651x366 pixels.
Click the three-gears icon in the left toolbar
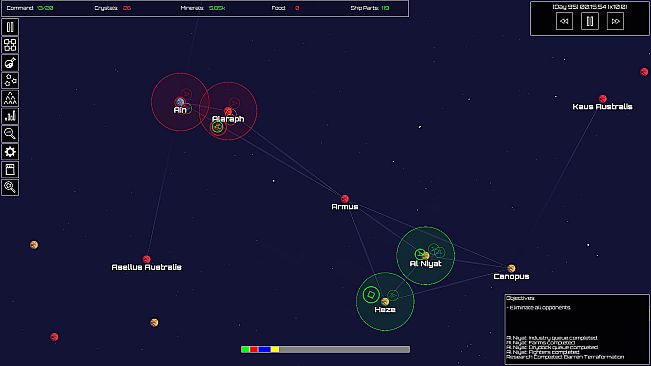[x=10, y=81]
